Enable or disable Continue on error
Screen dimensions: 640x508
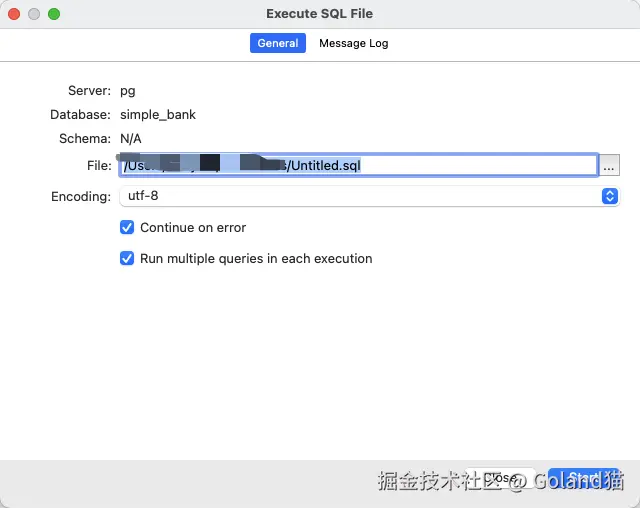pos(127,227)
